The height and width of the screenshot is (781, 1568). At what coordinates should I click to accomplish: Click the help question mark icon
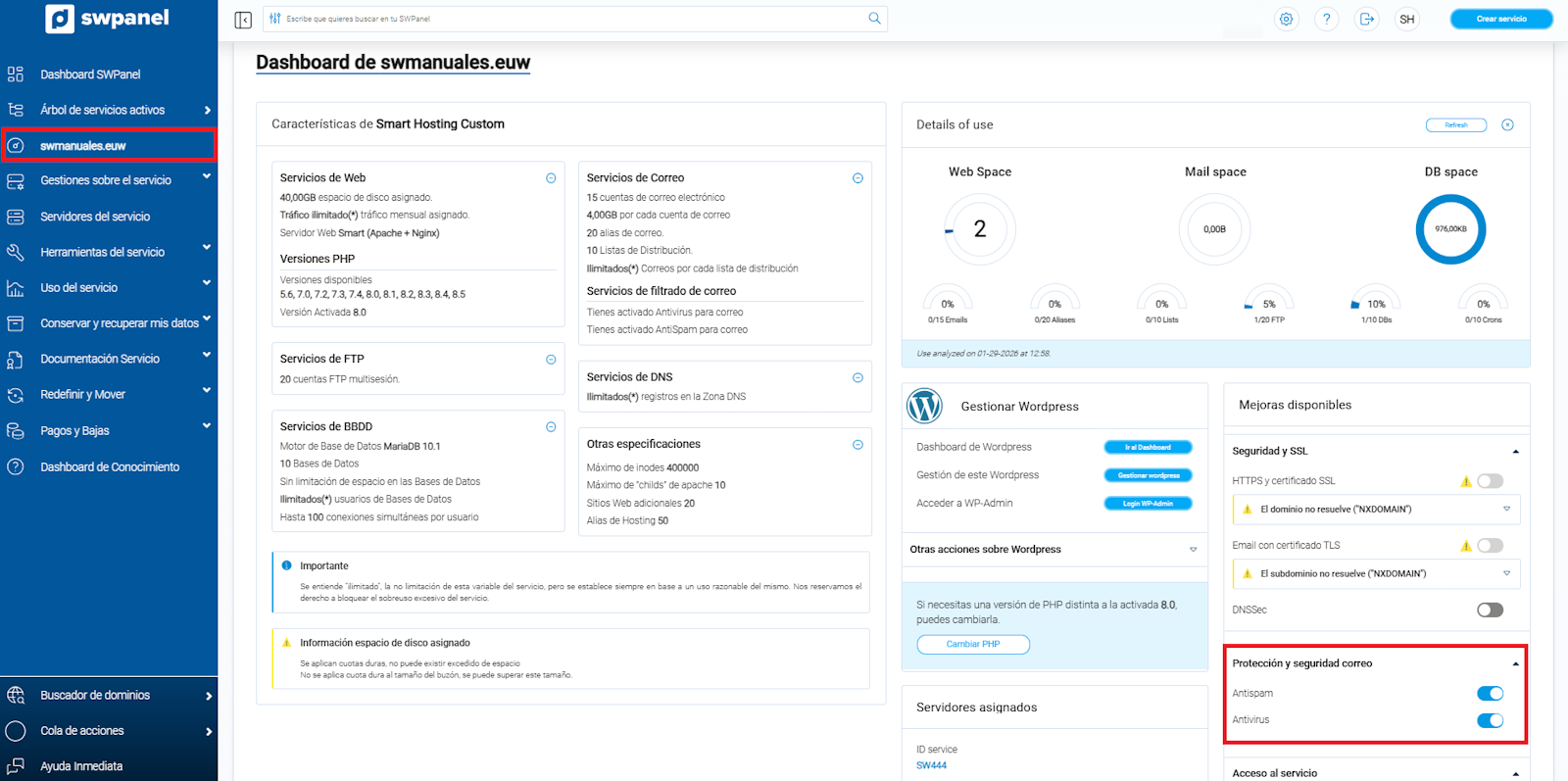1326,19
